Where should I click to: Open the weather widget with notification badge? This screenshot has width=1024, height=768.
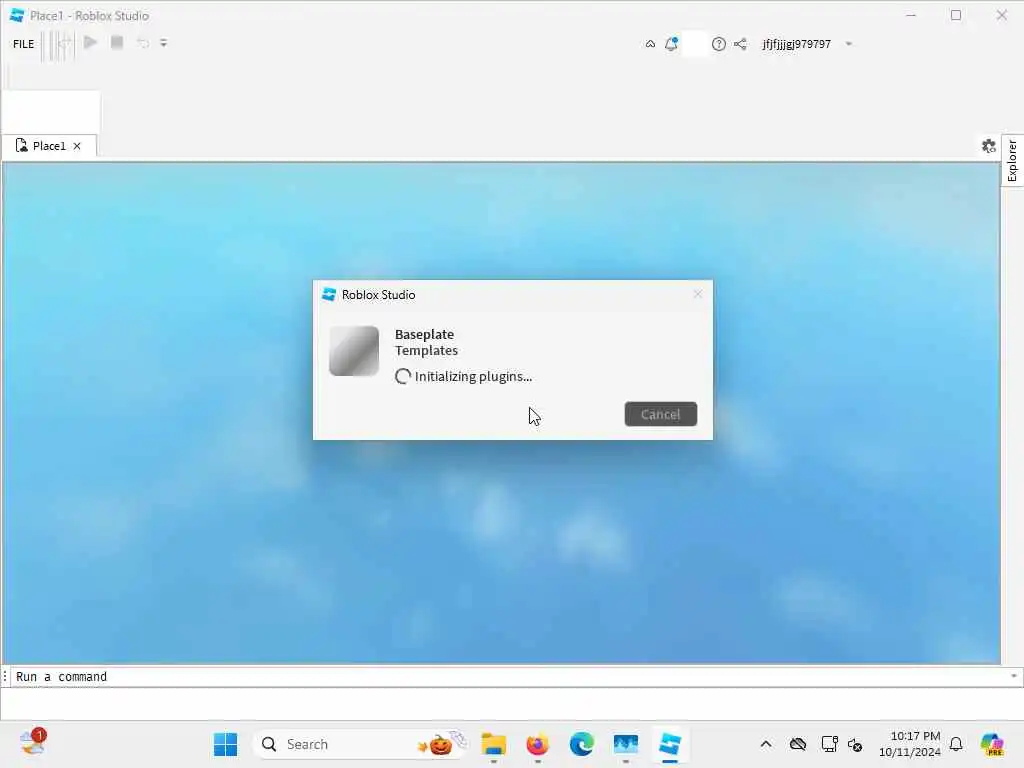(33, 743)
